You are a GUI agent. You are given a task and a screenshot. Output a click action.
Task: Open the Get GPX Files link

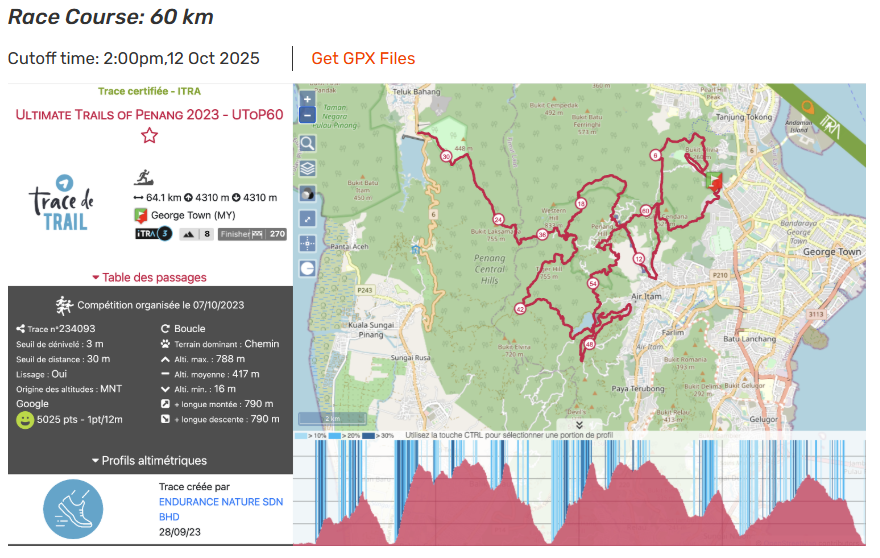(x=363, y=58)
